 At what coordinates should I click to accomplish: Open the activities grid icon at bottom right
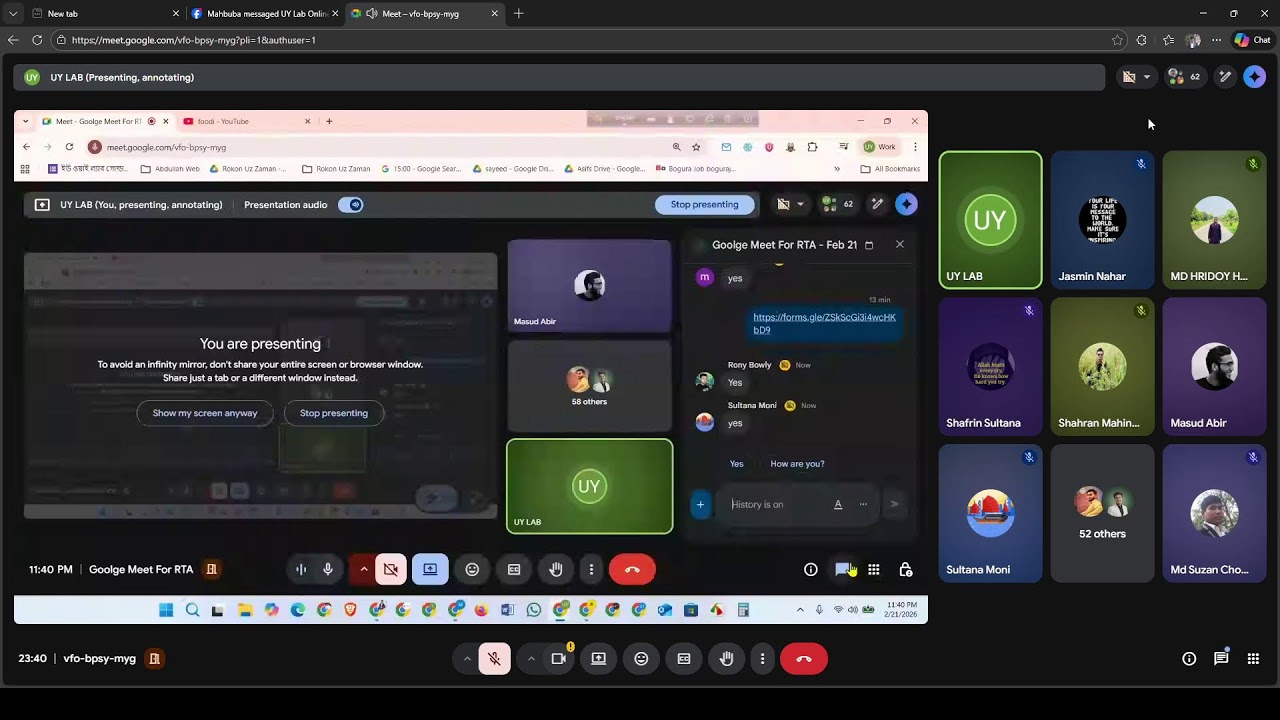click(1253, 659)
